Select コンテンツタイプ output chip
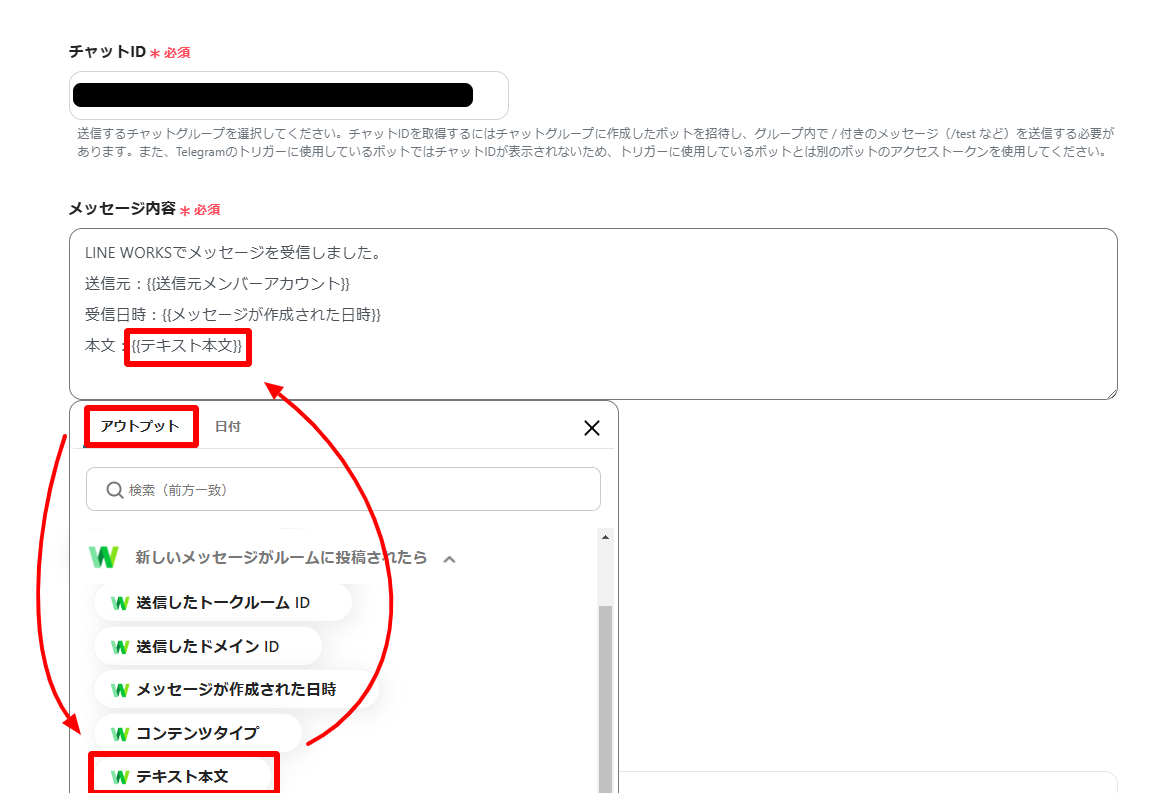 point(197,733)
